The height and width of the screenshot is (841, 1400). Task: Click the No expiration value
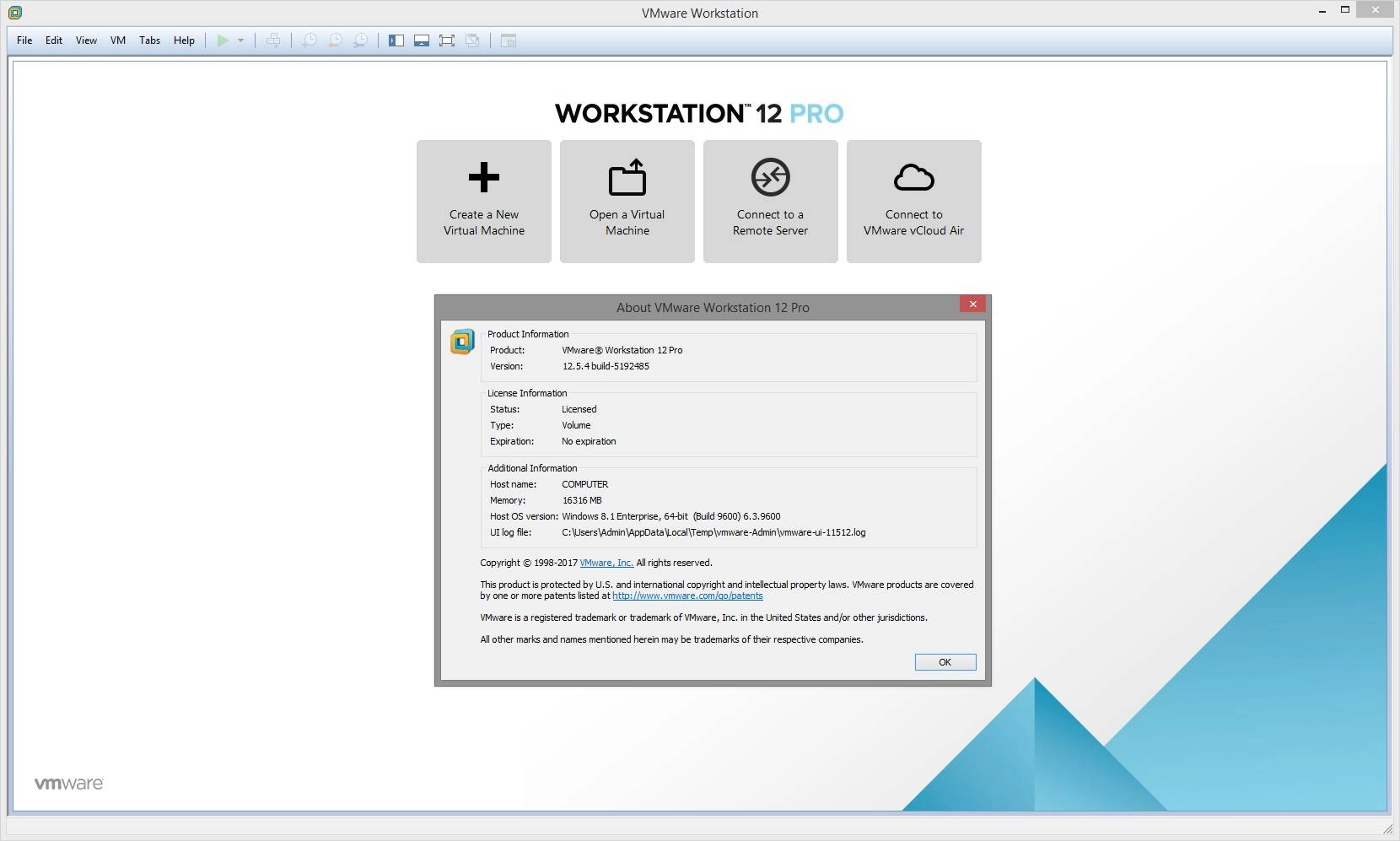589,441
